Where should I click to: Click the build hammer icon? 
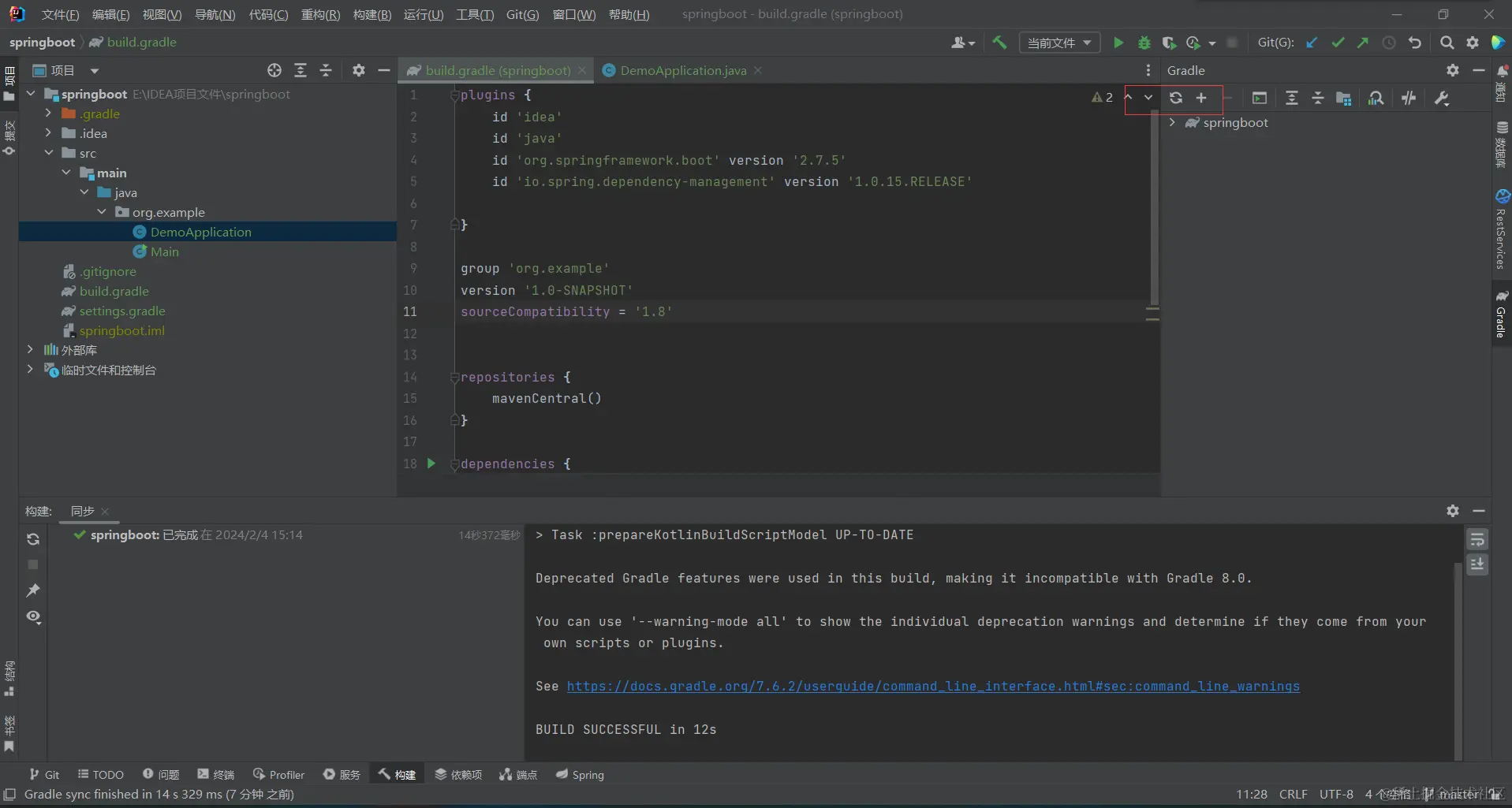(x=999, y=43)
